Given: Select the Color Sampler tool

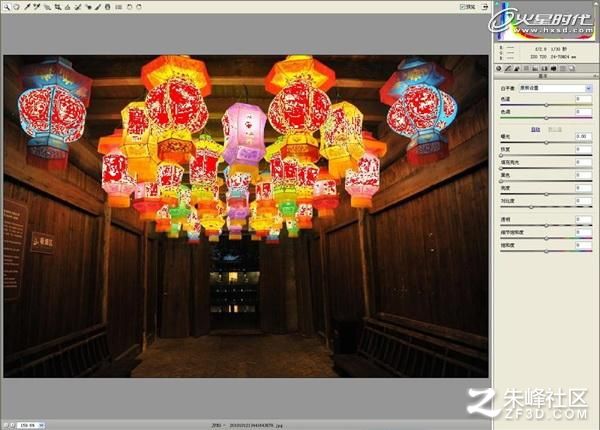Looking at the screenshot, I should pyautogui.click(x=37, y=7).
